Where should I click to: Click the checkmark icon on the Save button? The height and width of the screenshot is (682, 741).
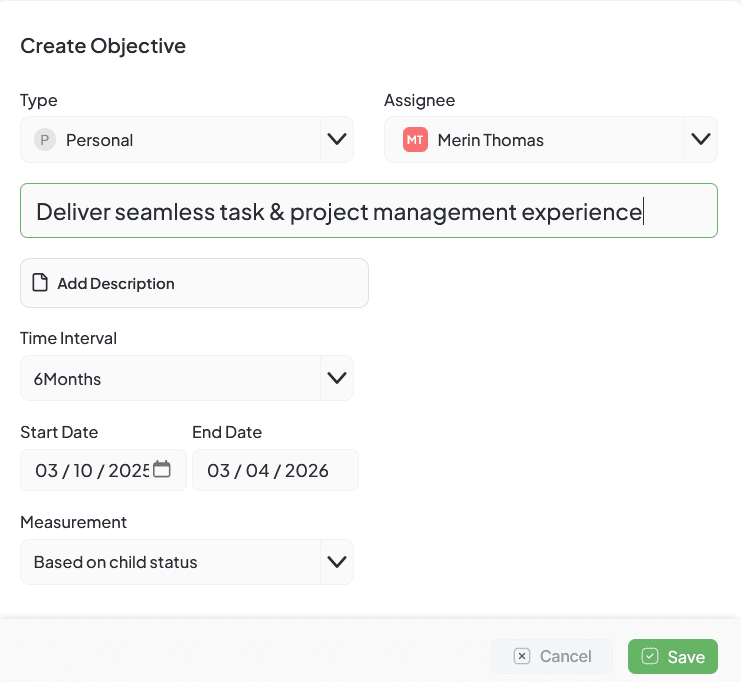click(650, 656)
